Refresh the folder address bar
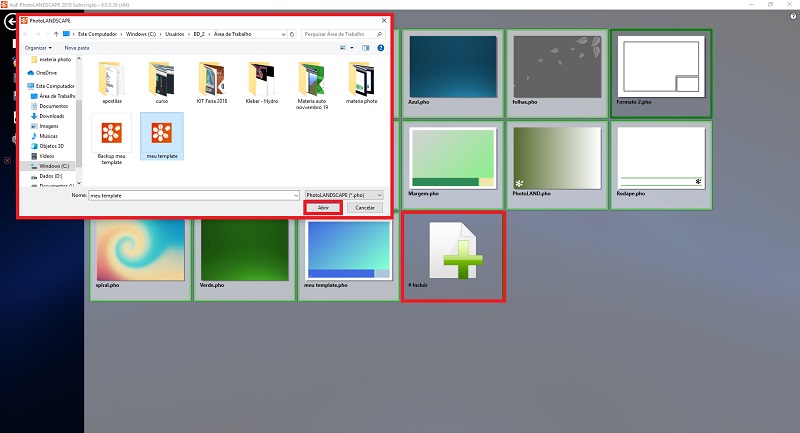Viewport: 800px width, 433px height. [292, 34]
